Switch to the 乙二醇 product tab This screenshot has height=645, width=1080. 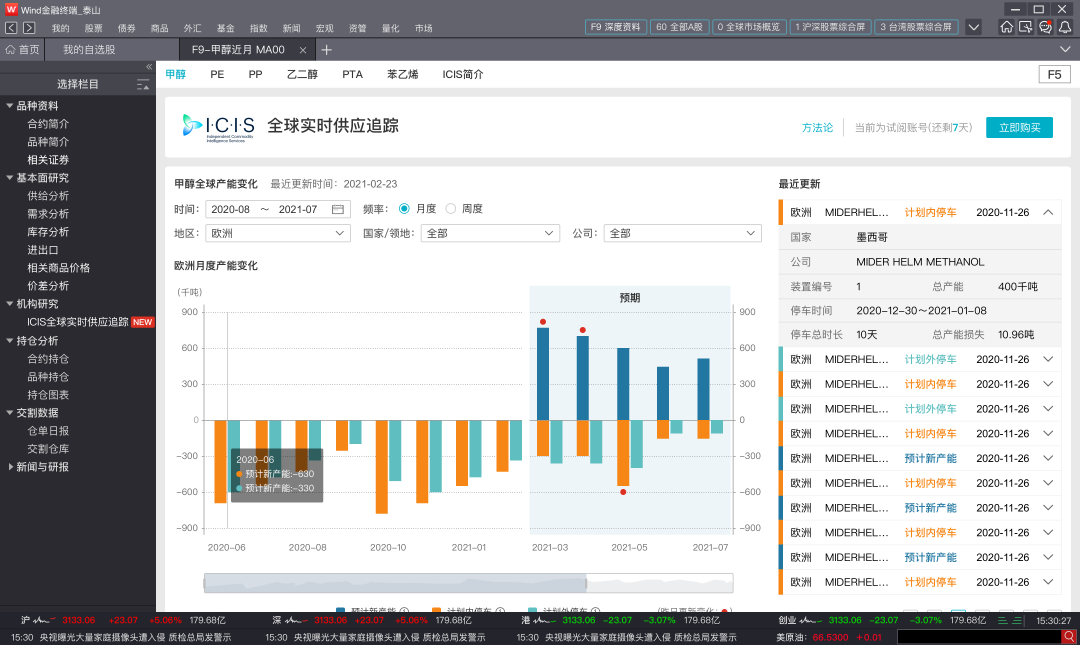click(x=302, y=74)
